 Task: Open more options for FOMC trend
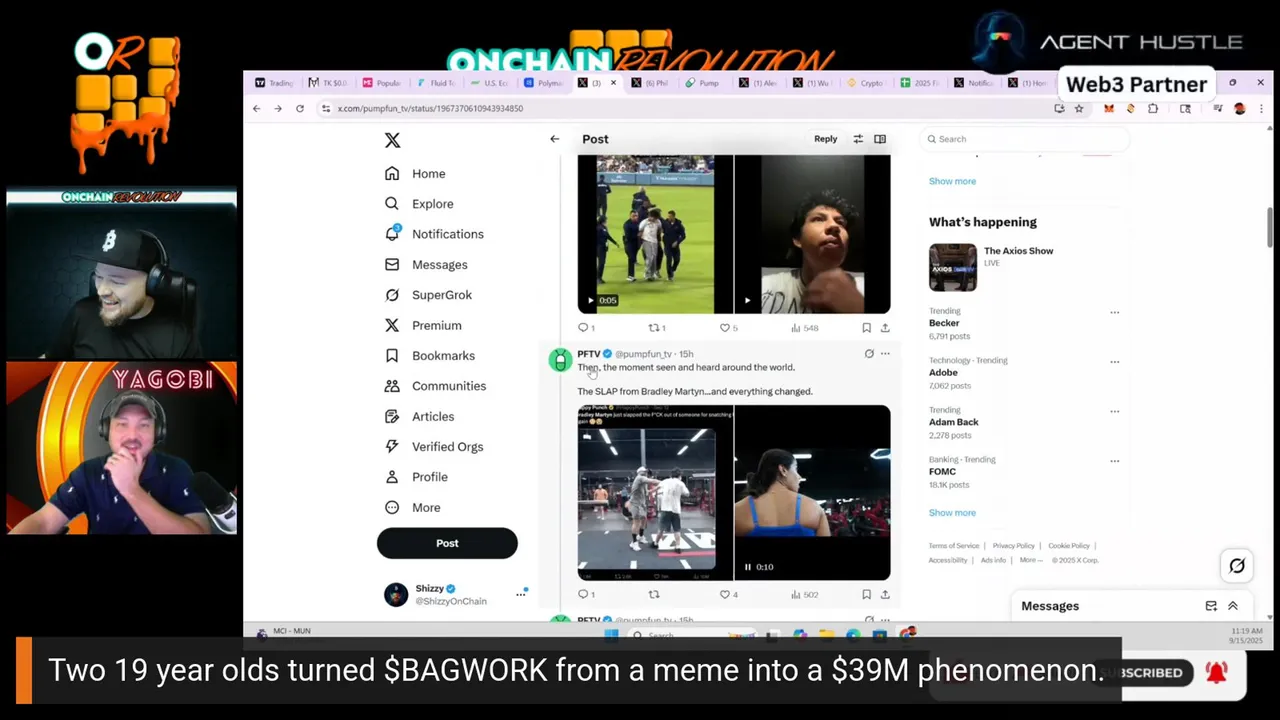coord(1114,461)
